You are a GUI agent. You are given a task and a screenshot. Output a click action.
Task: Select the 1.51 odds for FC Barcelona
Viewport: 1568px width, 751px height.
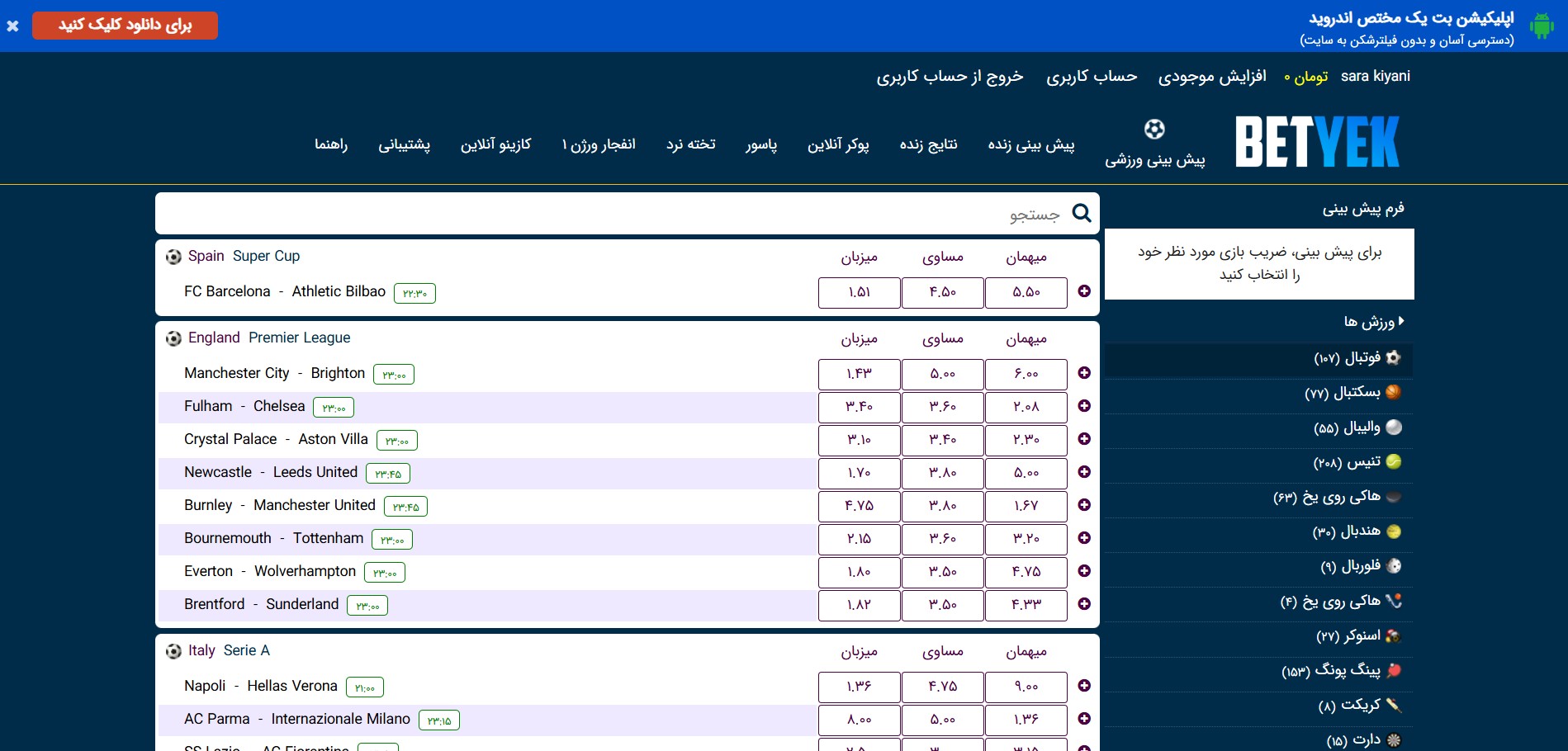pos(859,292)
